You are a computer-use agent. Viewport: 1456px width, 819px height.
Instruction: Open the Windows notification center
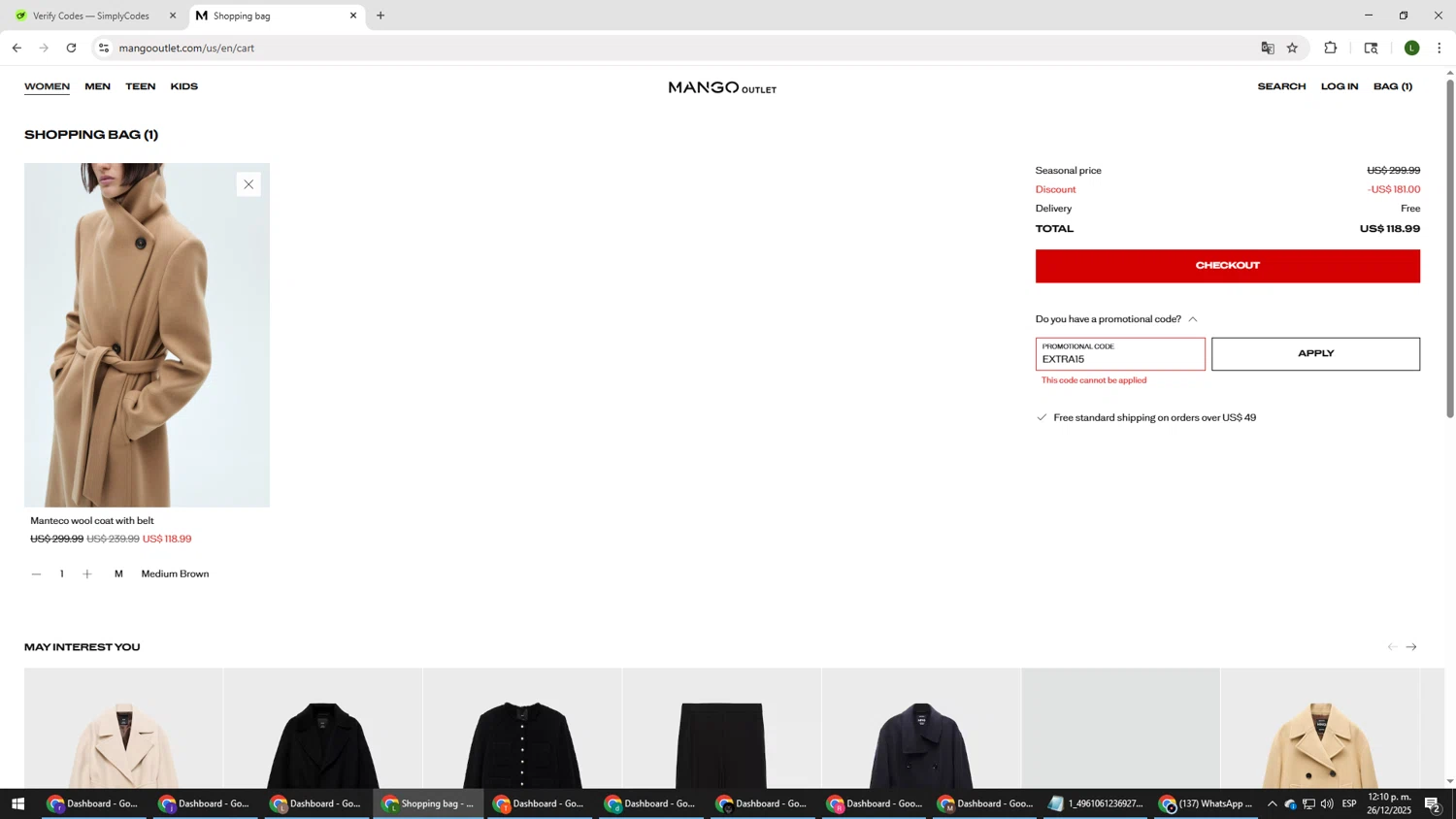(x=1432, y=803)
